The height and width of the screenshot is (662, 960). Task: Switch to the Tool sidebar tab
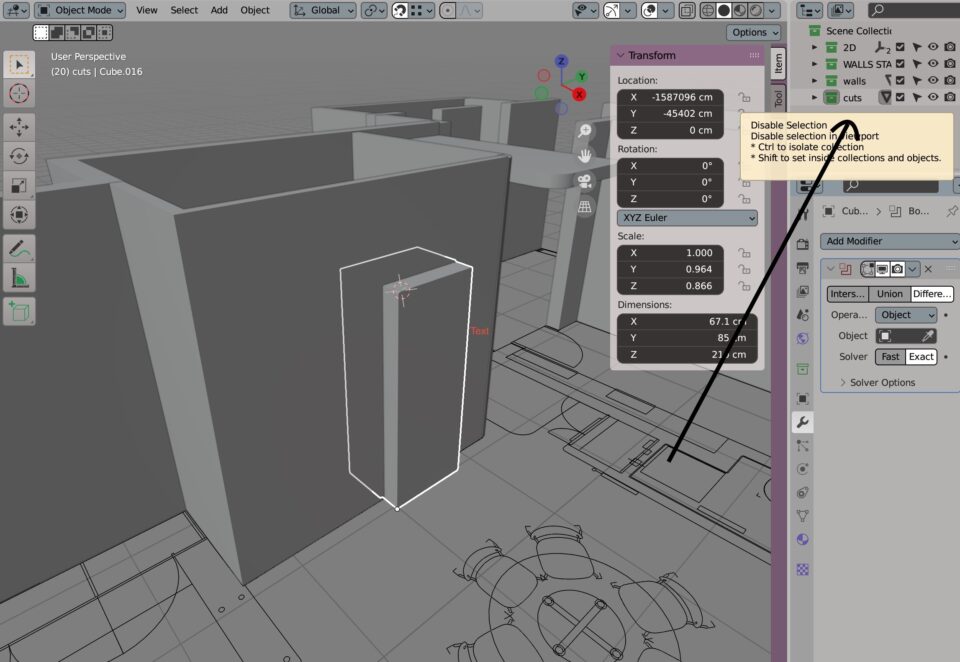point(779,98)
